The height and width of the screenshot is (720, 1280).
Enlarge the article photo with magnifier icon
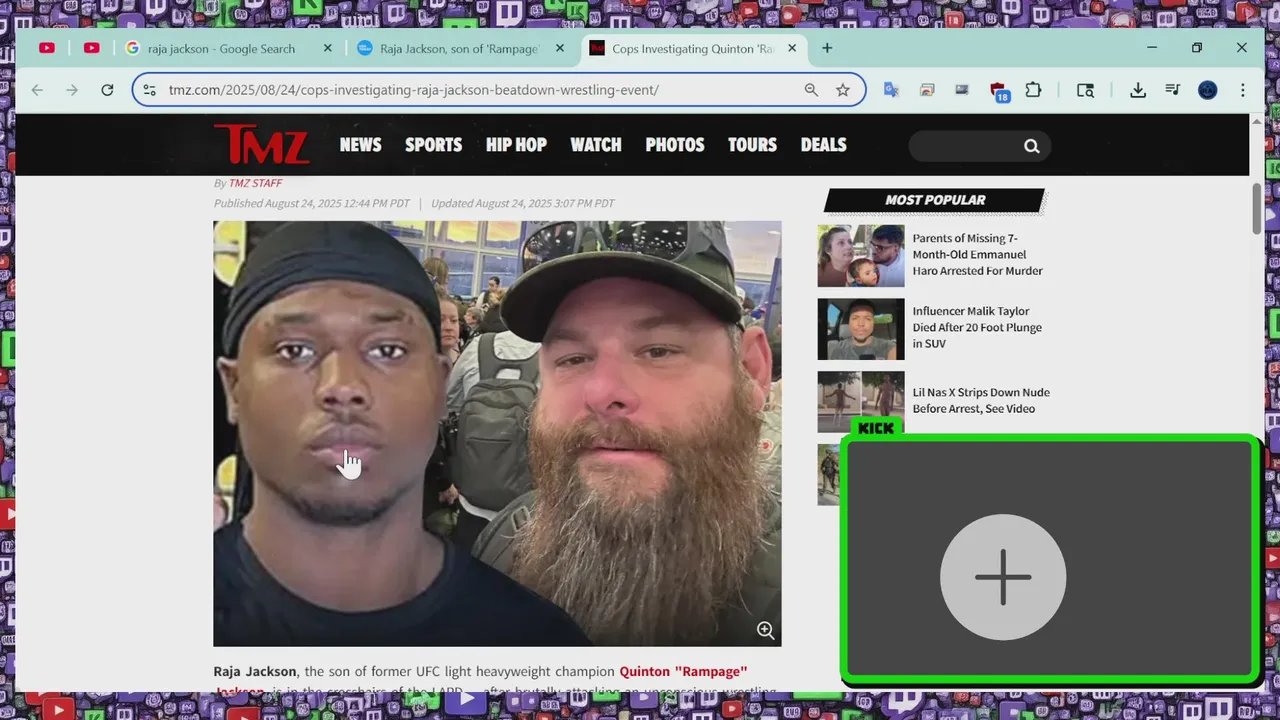[766, 630]
